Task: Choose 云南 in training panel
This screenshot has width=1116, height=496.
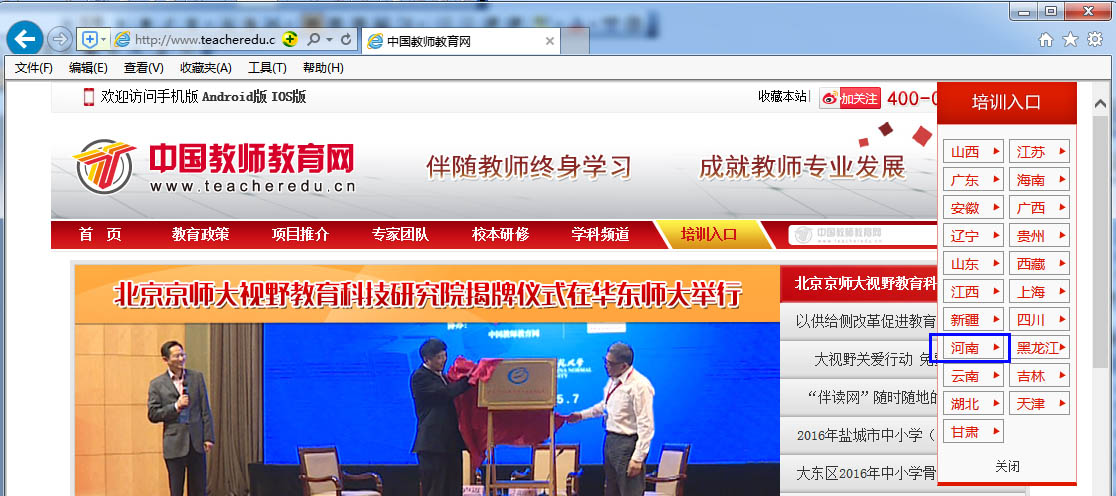Action: coord(973,376)
